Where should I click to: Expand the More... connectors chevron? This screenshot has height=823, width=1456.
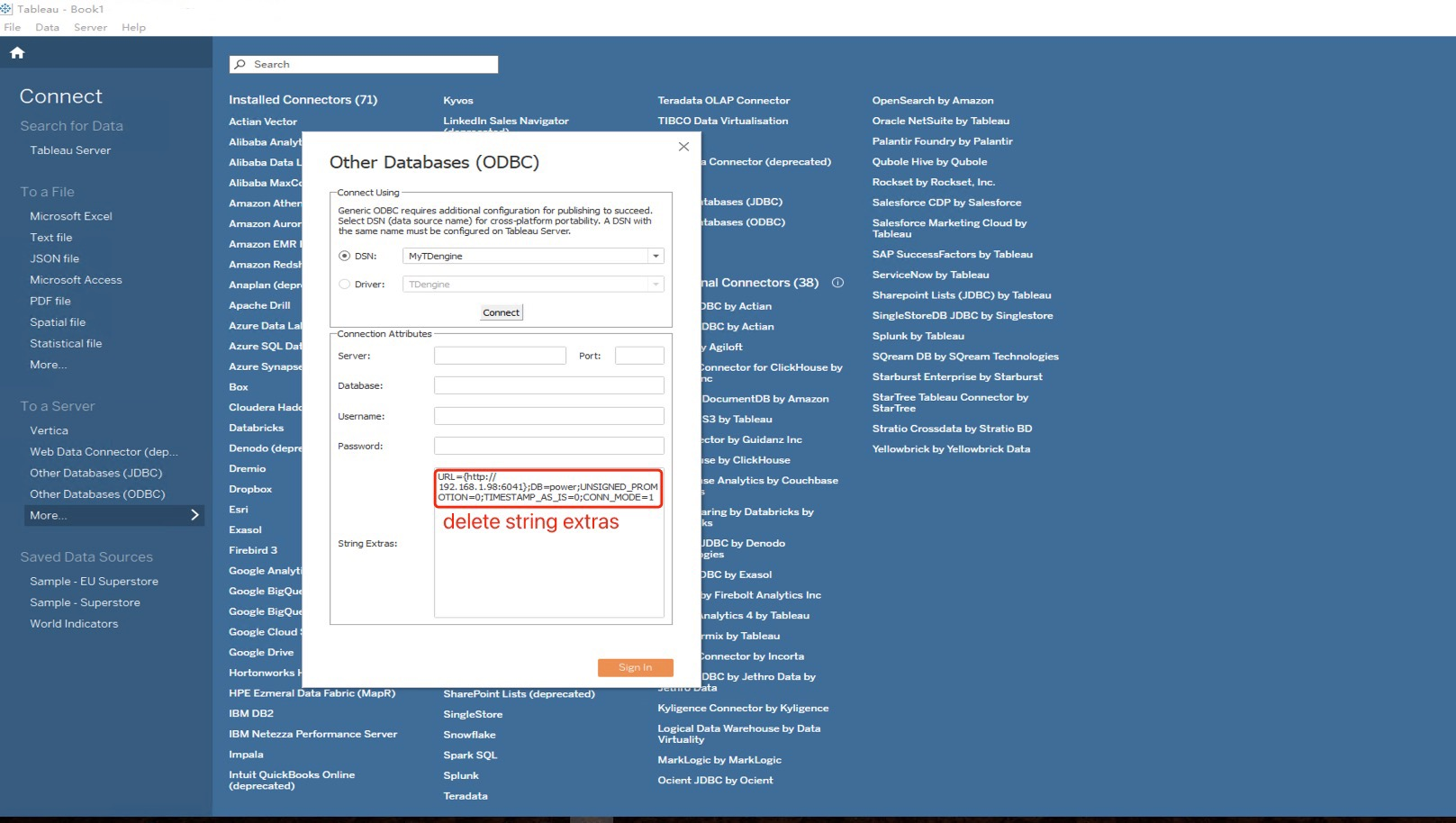(x=194, y=515)
